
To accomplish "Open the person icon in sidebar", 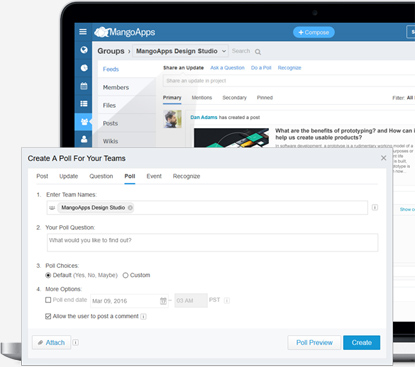I will 84,139.
